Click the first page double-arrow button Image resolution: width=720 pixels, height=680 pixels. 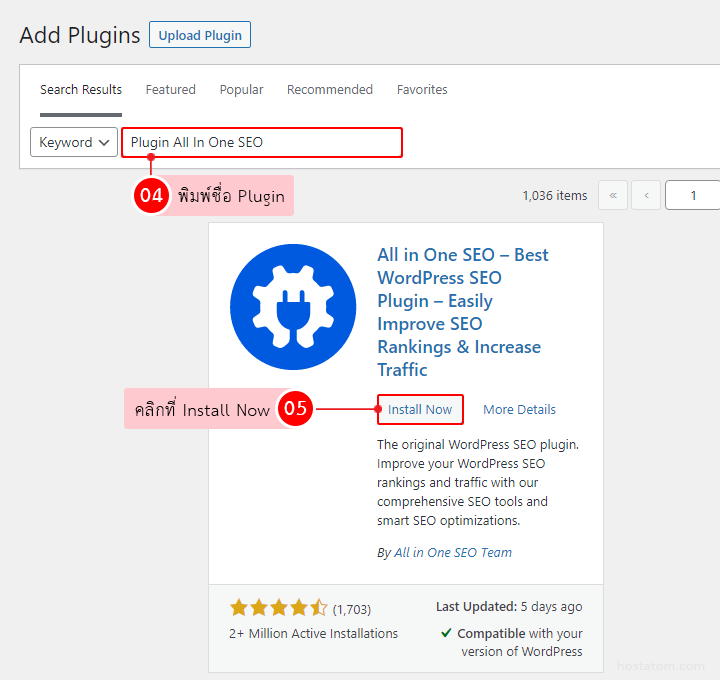tap(613, 196)
